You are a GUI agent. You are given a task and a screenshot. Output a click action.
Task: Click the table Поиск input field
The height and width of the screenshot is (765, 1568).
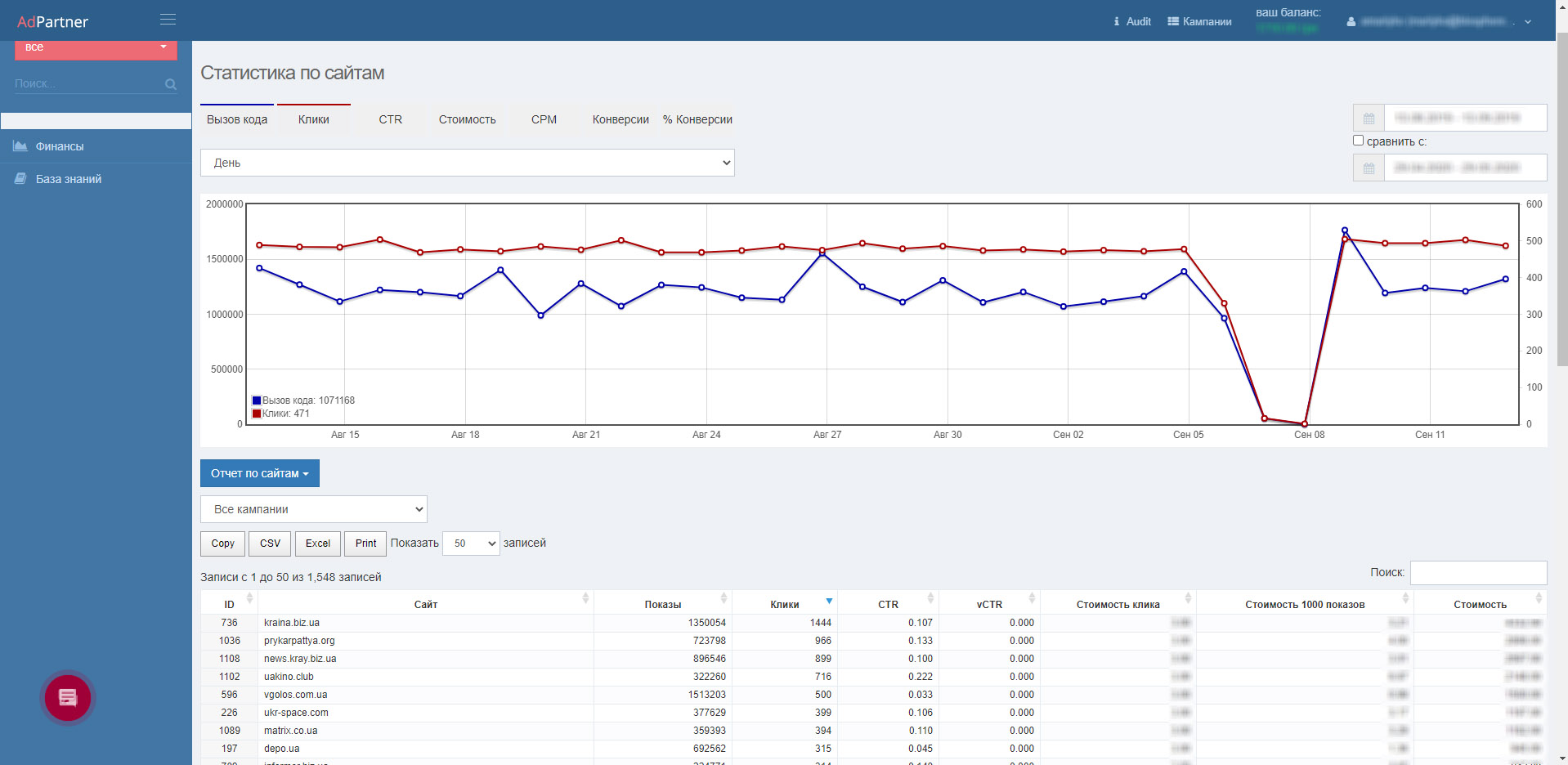[1478, 573]
